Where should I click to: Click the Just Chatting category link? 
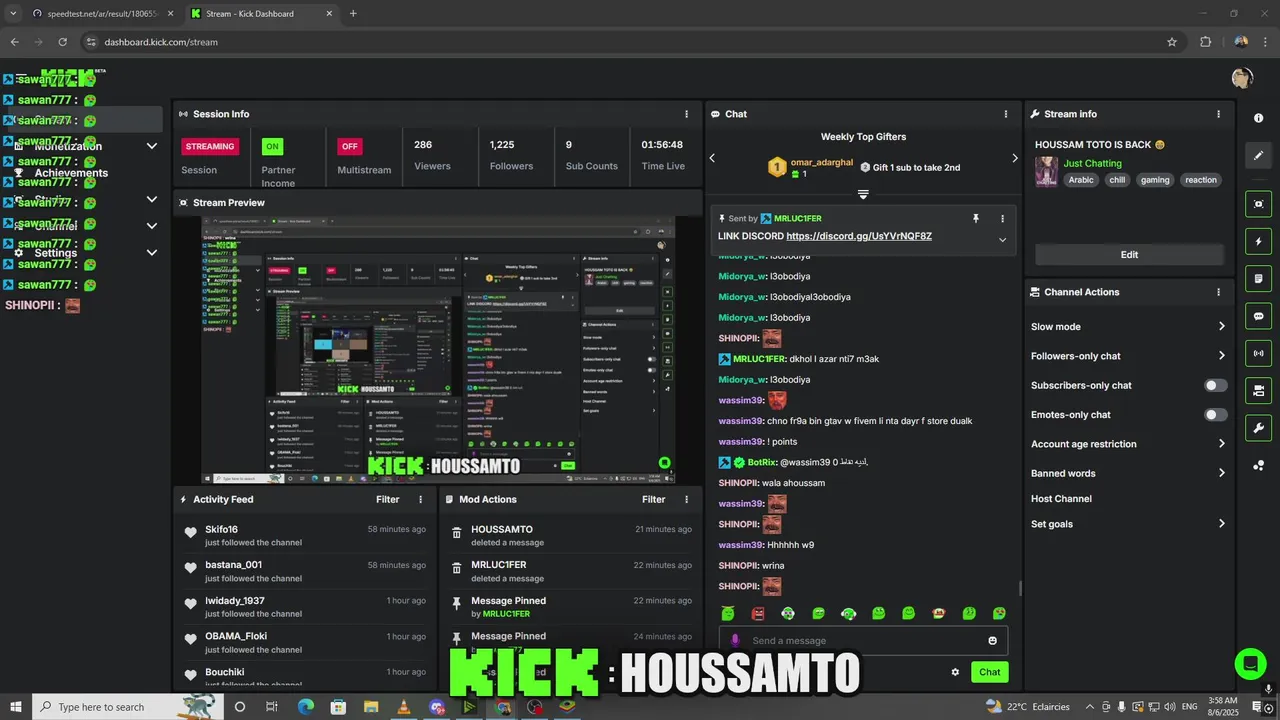pyautogui.click(x=1092, y=163)
